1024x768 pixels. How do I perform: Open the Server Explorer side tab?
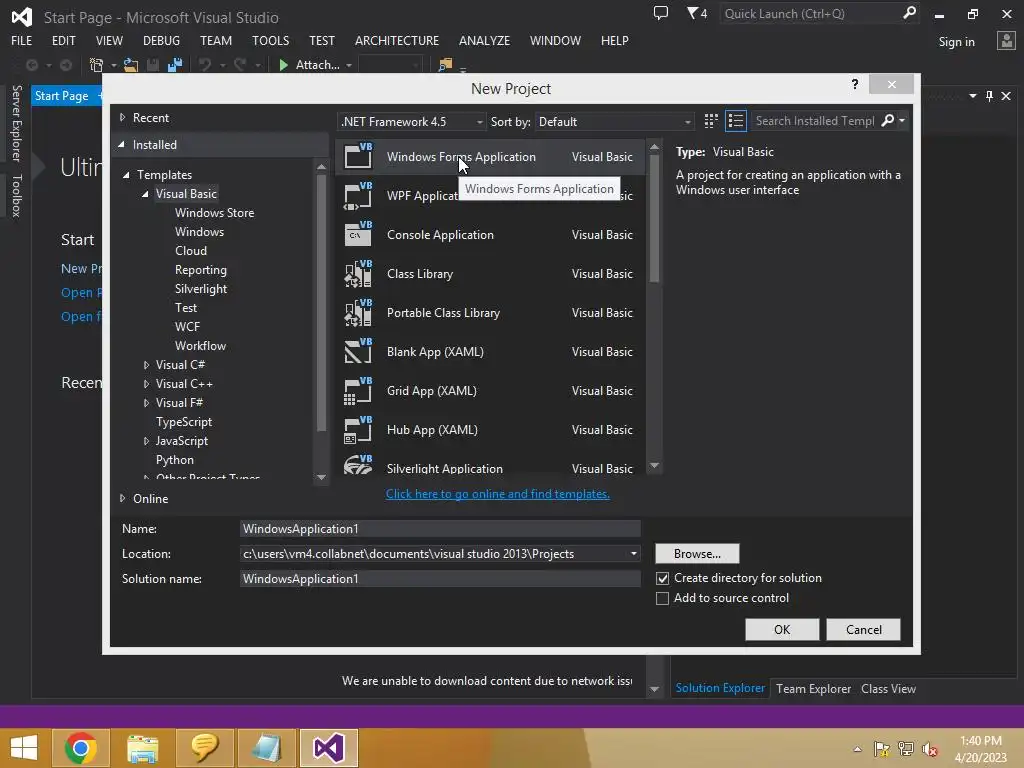point(16,123)
